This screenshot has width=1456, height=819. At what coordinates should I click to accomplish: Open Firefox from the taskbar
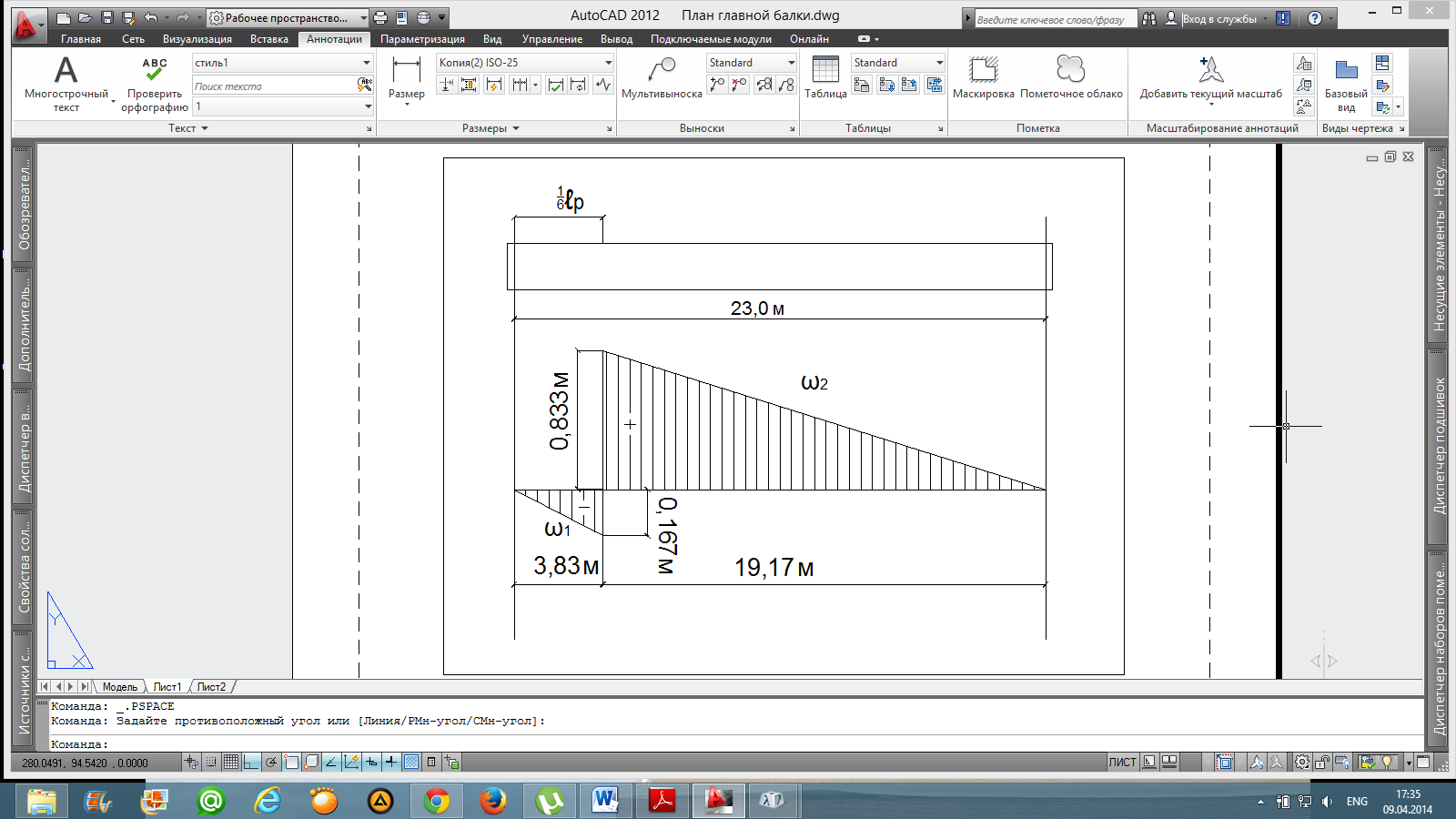pos(493,801)
